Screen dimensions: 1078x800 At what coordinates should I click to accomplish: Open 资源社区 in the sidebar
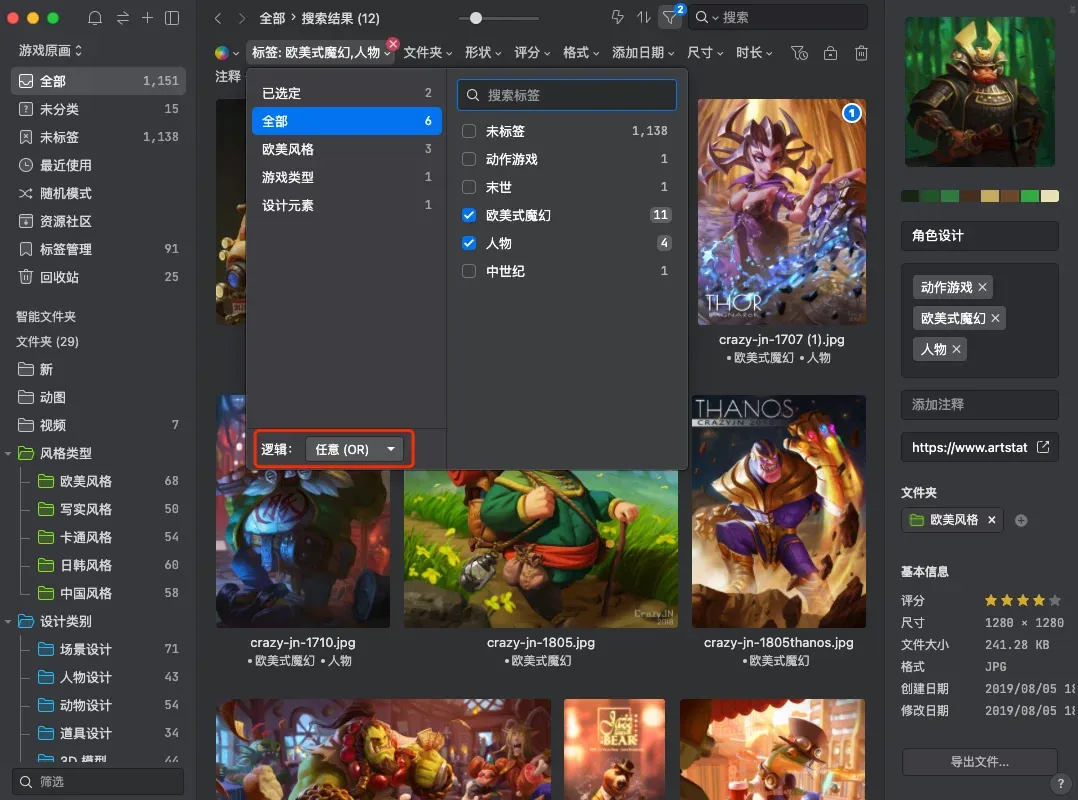[x=98, y=221]
